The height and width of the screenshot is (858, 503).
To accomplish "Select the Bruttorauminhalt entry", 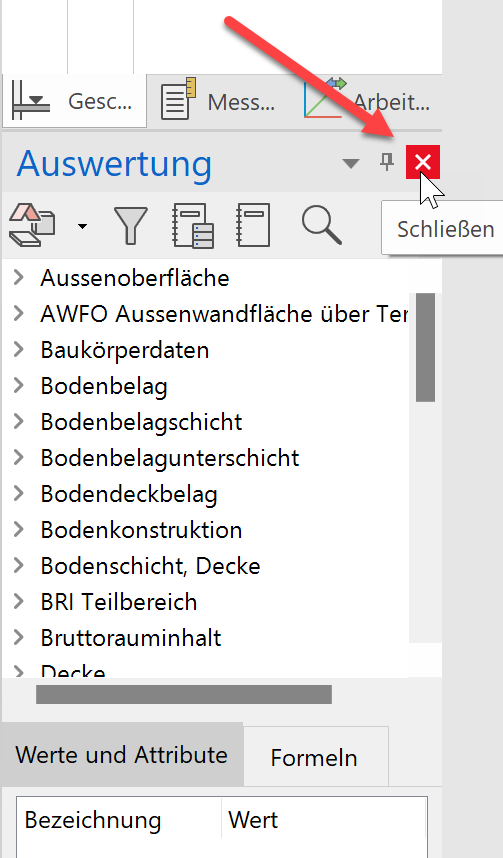I will coord(131,637).
